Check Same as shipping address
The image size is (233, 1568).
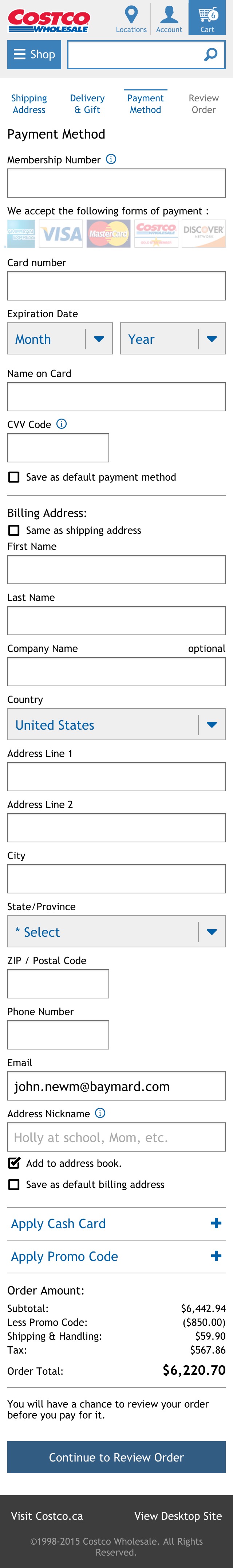(14, 530)
